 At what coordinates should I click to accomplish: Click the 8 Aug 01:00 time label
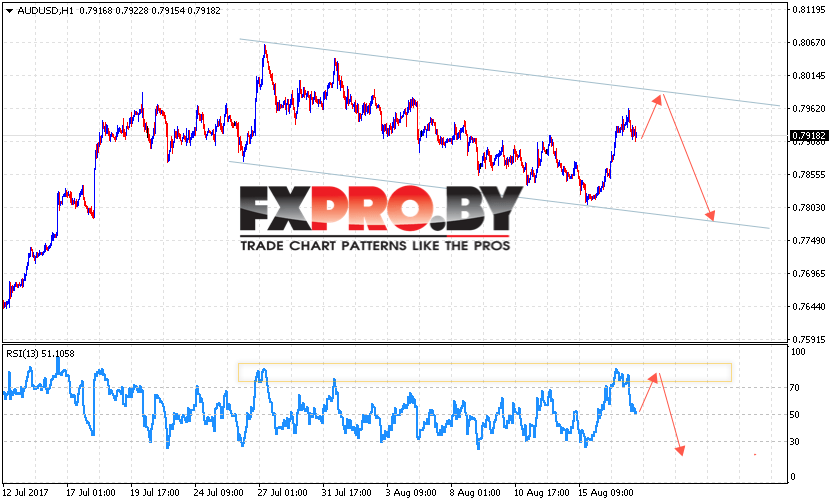[x=475, y=493]
